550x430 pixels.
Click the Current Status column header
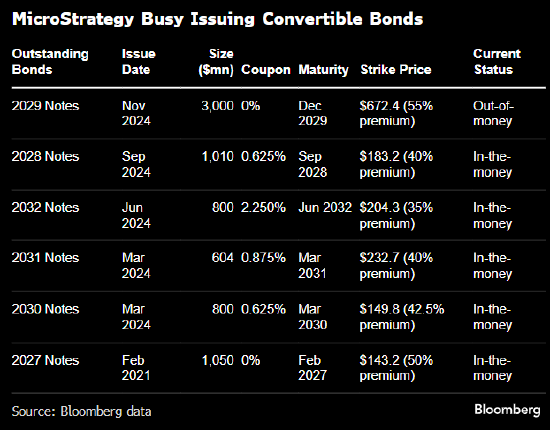coord(497,62)
